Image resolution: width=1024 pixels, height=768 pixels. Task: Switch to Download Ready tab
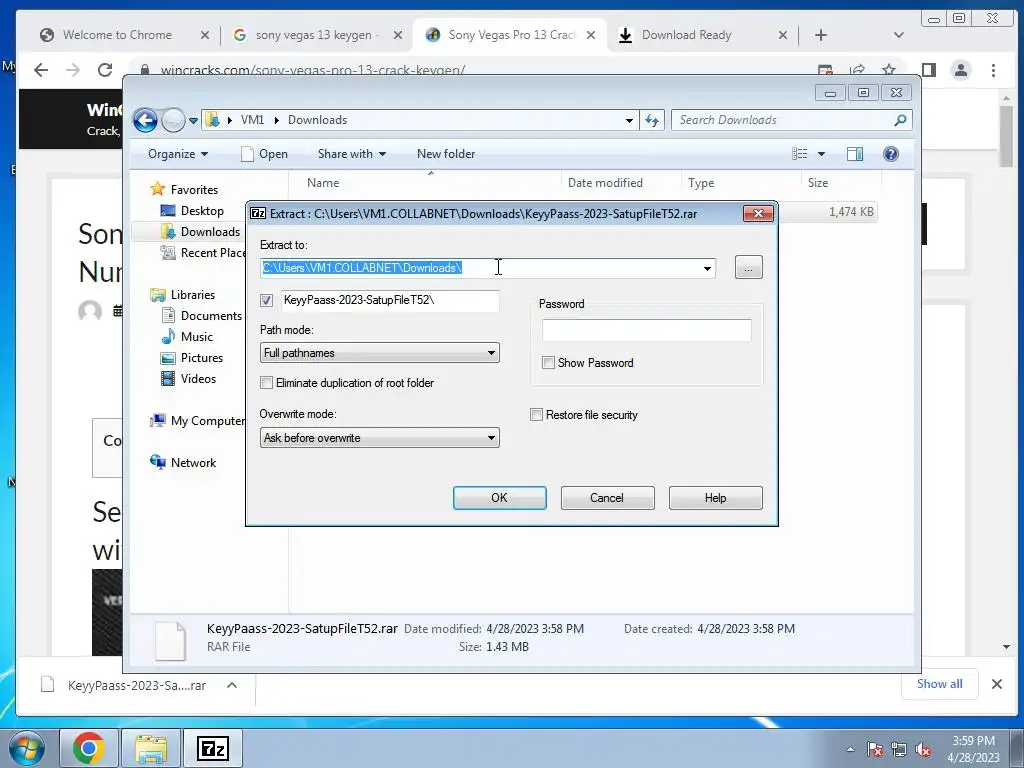686,35
